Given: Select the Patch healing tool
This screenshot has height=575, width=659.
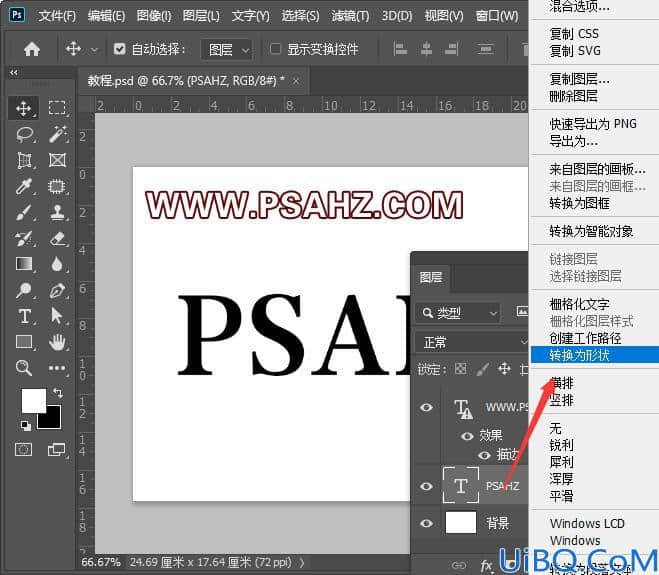Looking at the screenshot, I should pyautogui.click(x=57, y=186).
